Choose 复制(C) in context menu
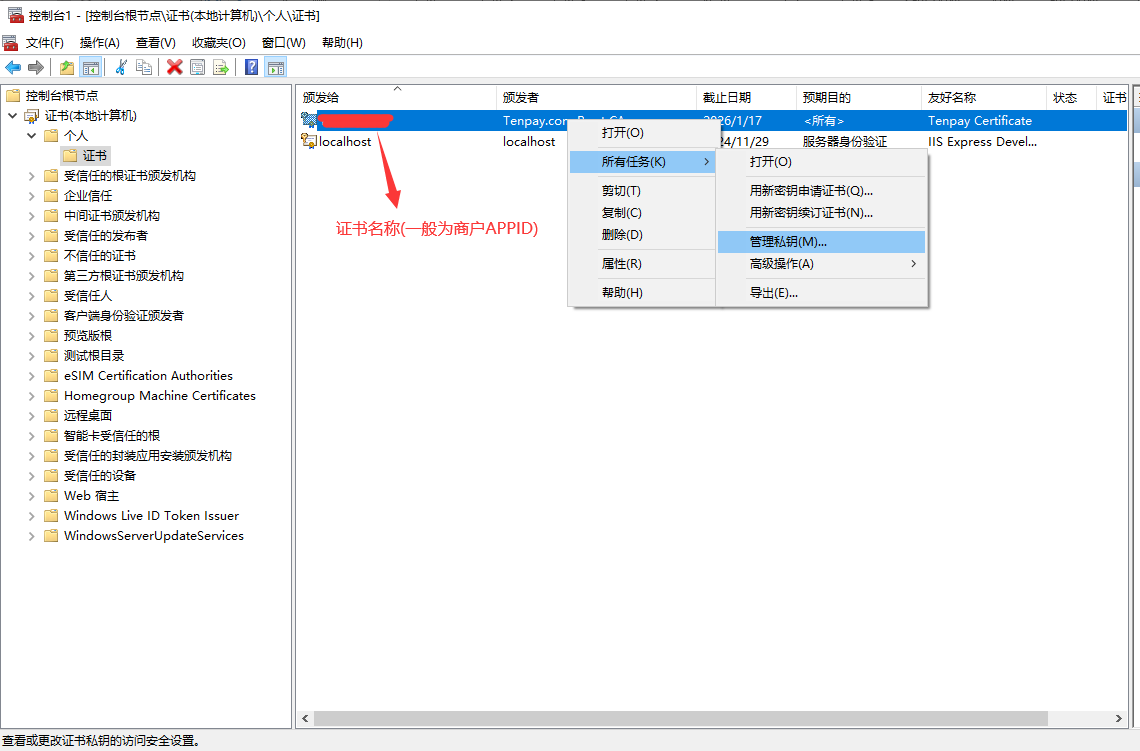 click(642, 212)
